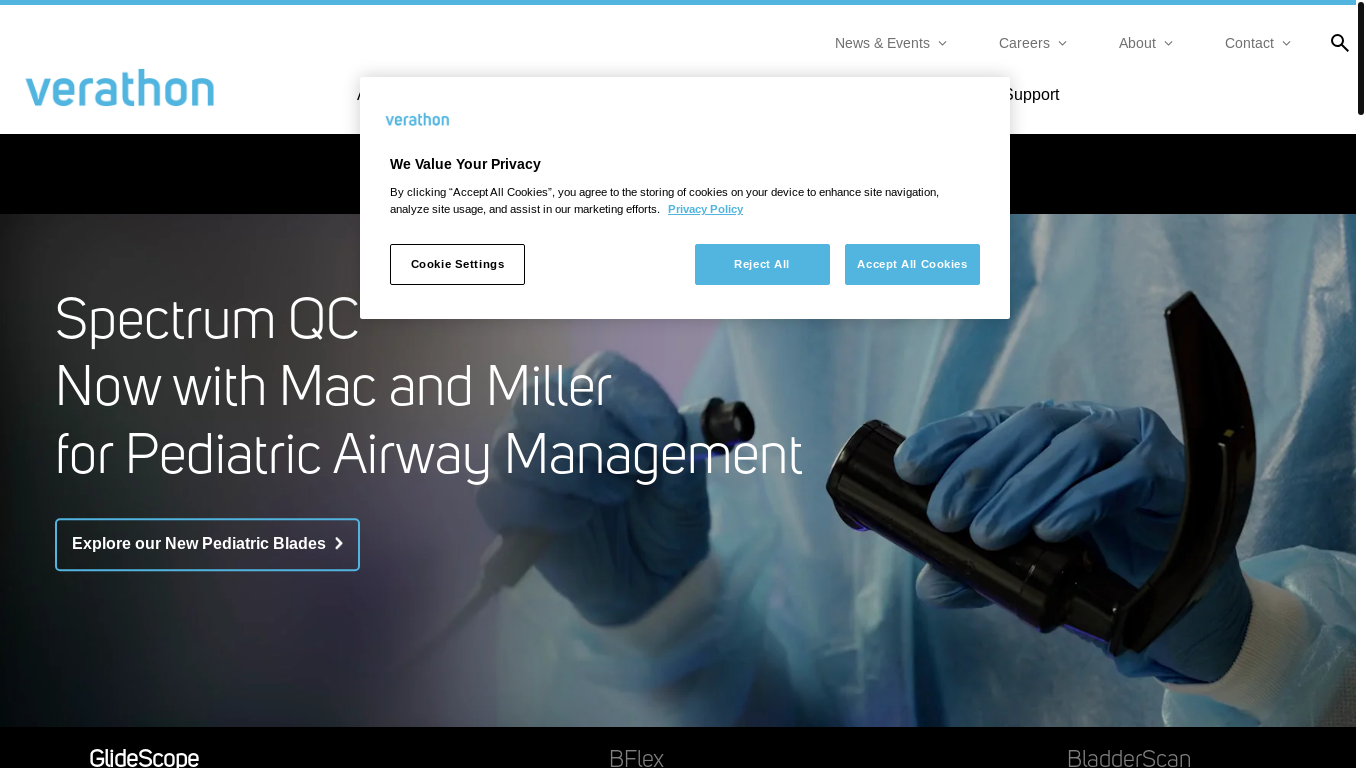Open the About menu
The image size is (1366, 768).
pyautogui.click(x=1137, y=43)
